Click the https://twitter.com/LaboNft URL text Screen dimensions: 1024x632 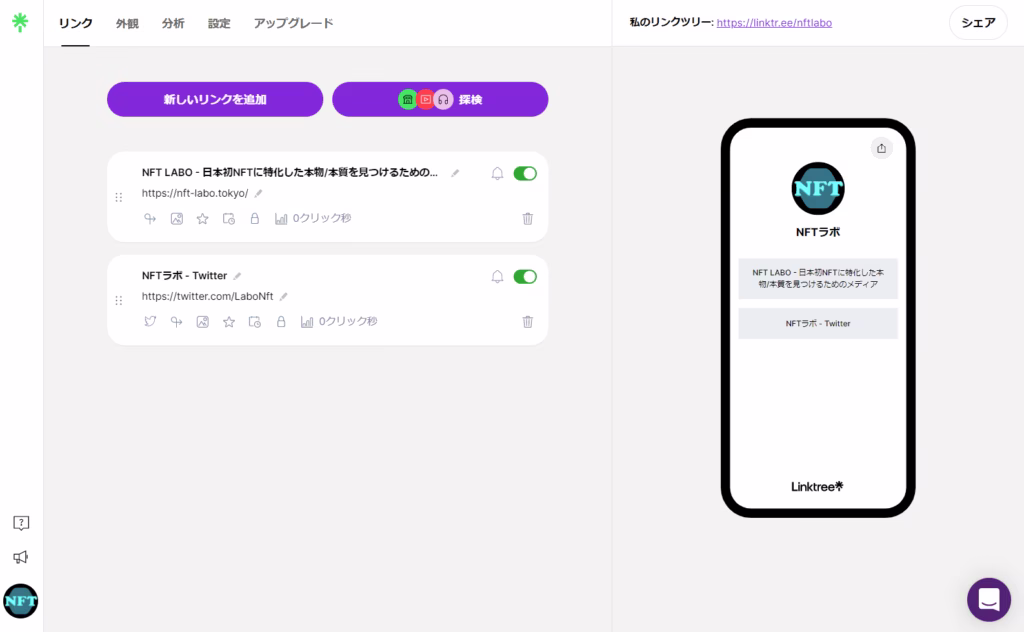[207, 296]
